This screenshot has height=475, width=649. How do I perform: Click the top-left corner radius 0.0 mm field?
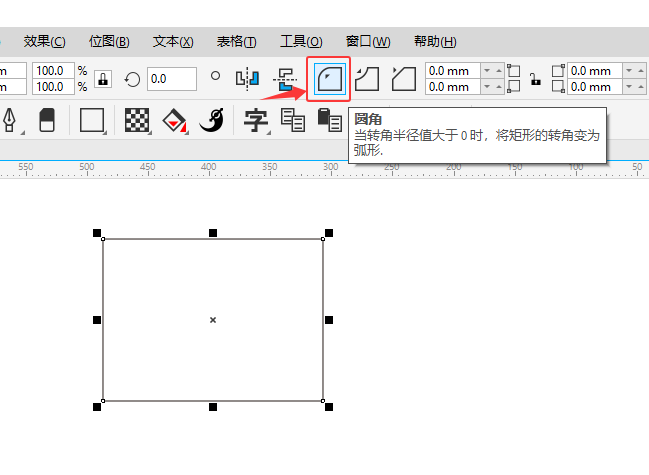(x=453, y=71)
